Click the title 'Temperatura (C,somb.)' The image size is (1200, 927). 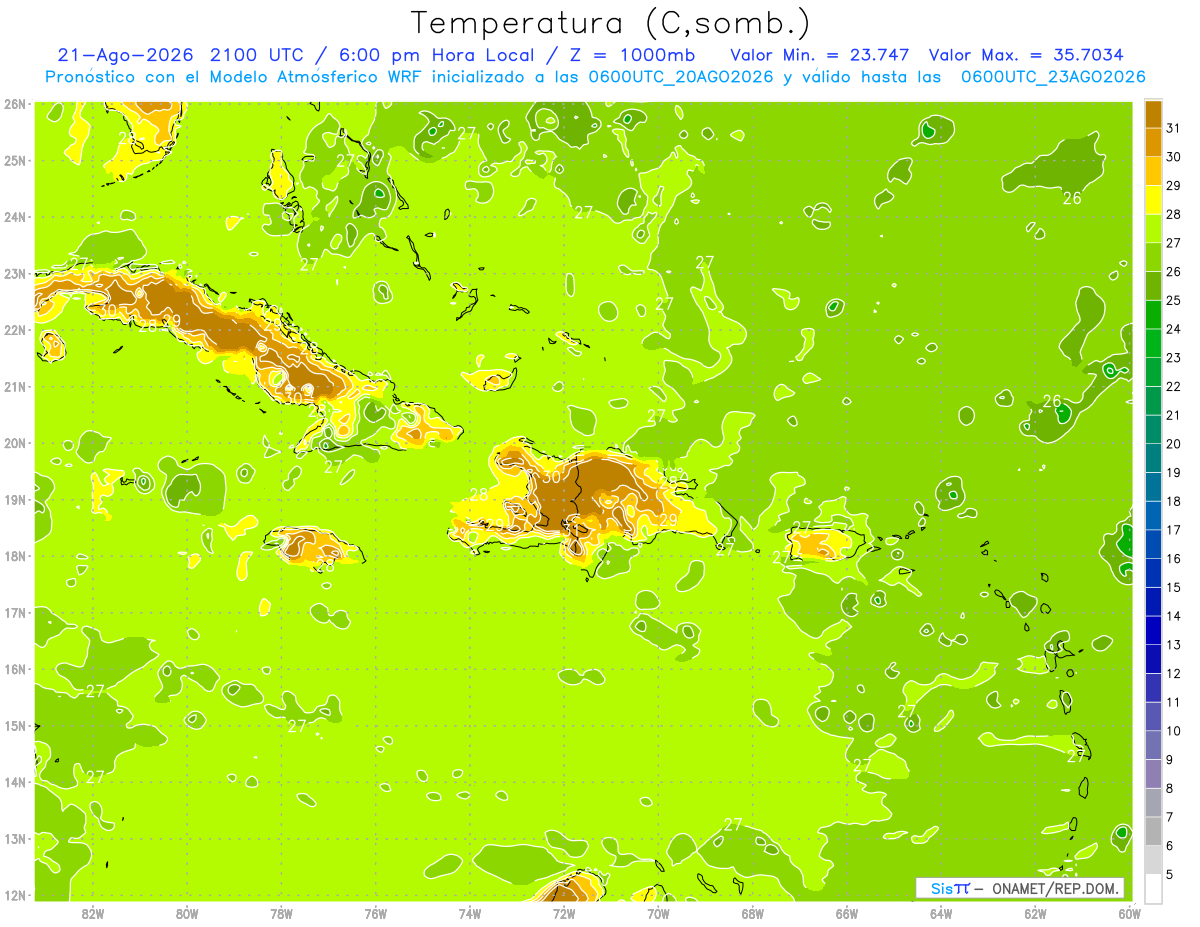611,23
